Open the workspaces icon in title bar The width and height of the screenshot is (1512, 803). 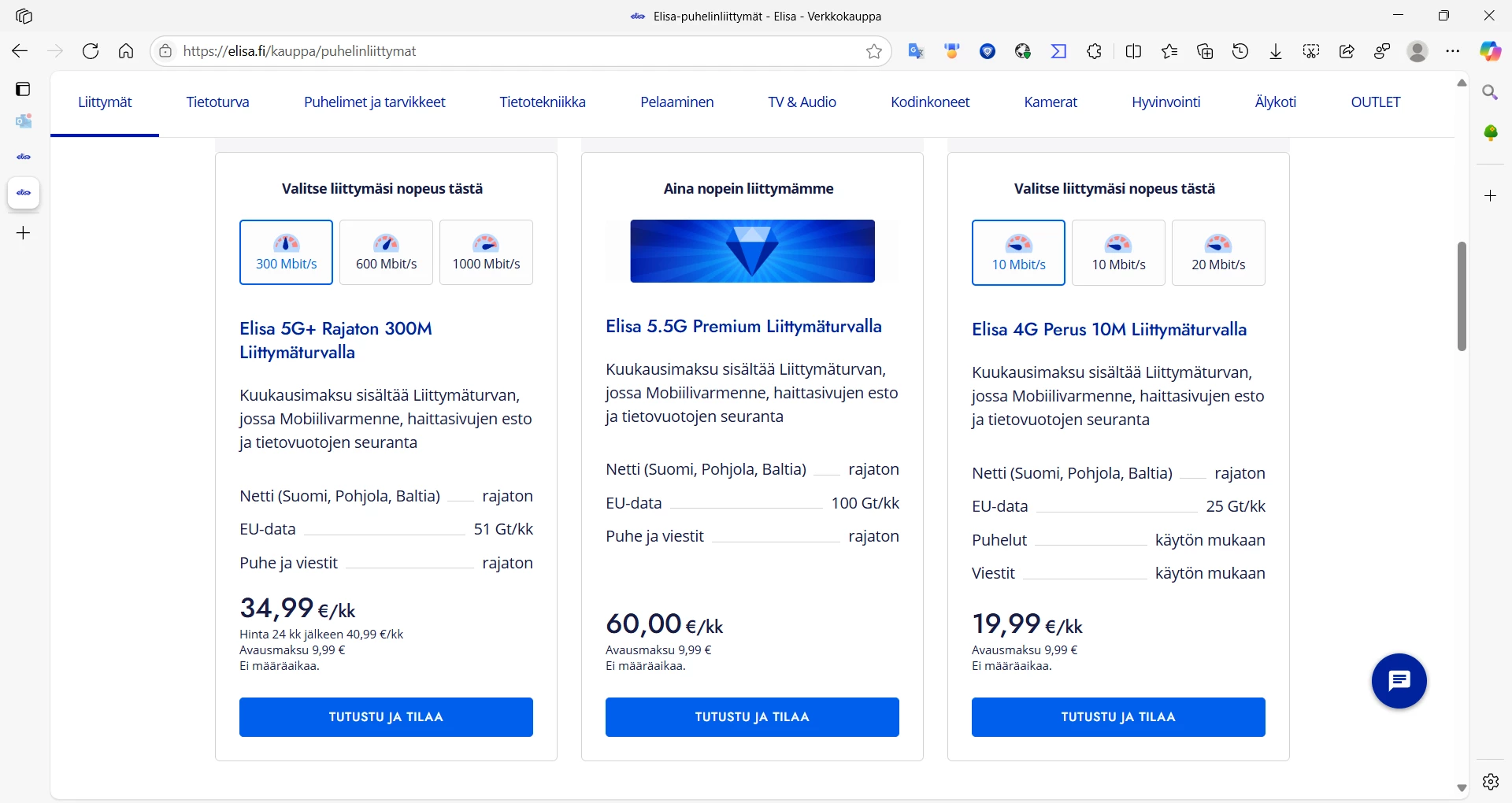24,16
